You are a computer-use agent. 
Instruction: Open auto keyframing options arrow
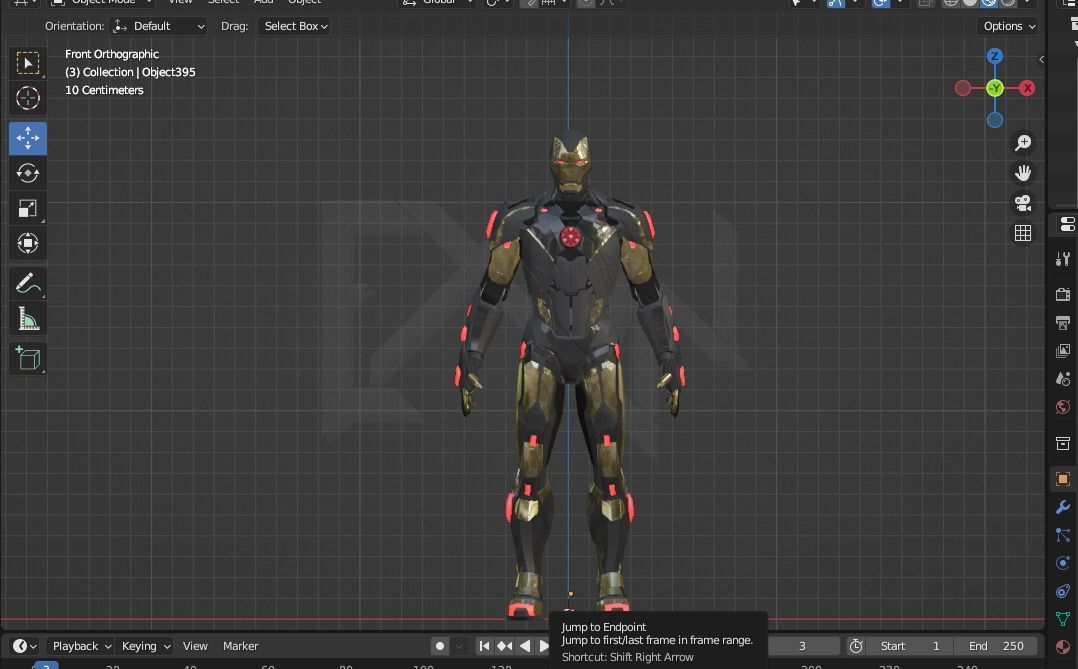point(459,646)
